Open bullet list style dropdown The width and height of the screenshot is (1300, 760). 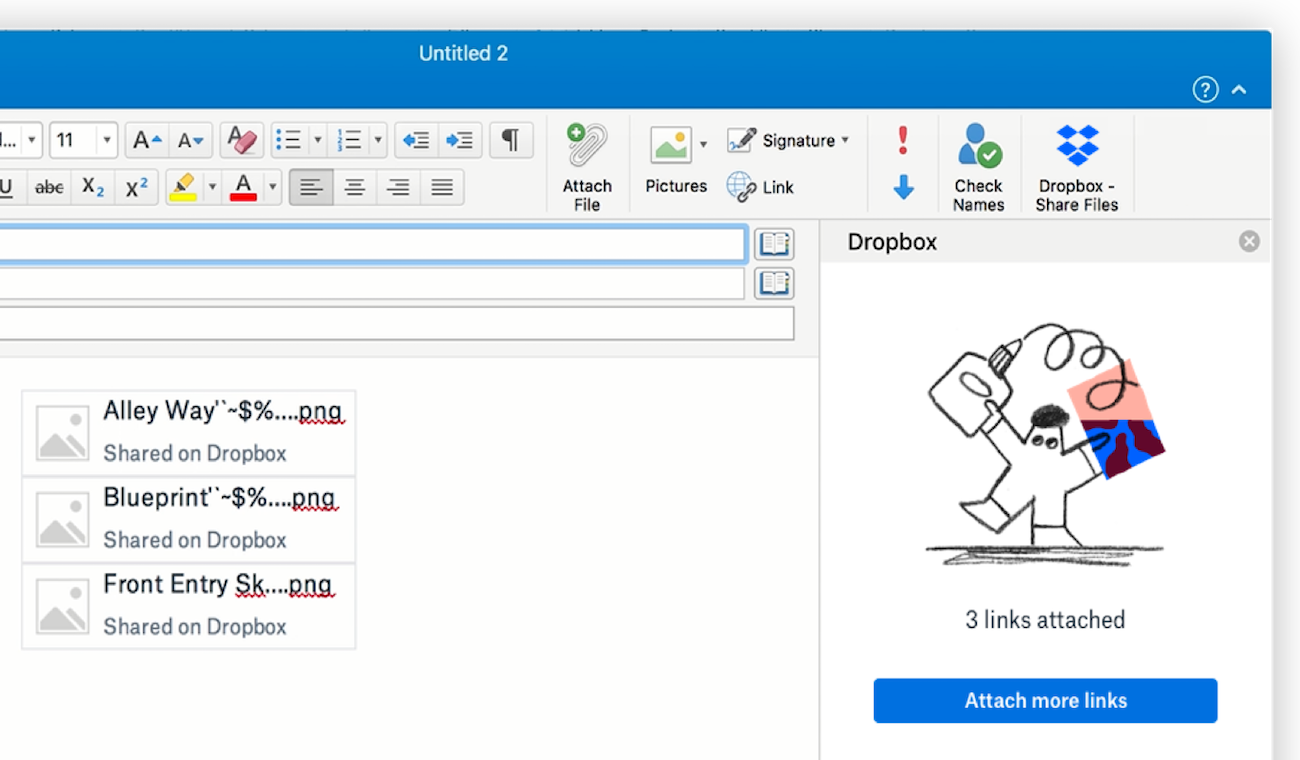pyautogui.click(x=318, y=140)
